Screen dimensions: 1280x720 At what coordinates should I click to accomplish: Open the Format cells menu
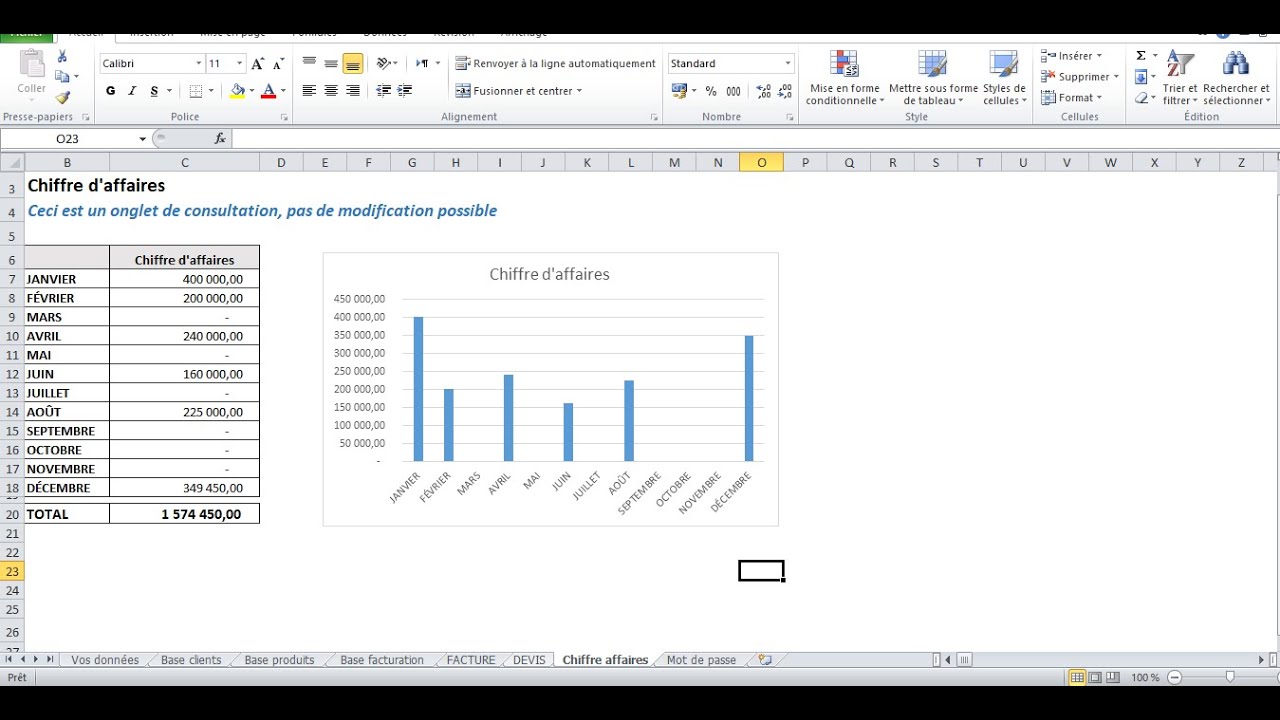click(1071, 98)
